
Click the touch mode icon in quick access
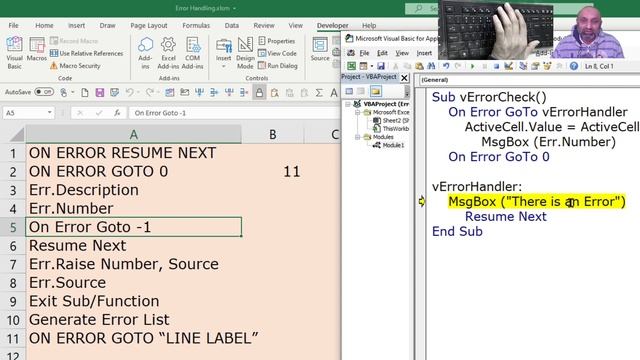coord(64,93)
